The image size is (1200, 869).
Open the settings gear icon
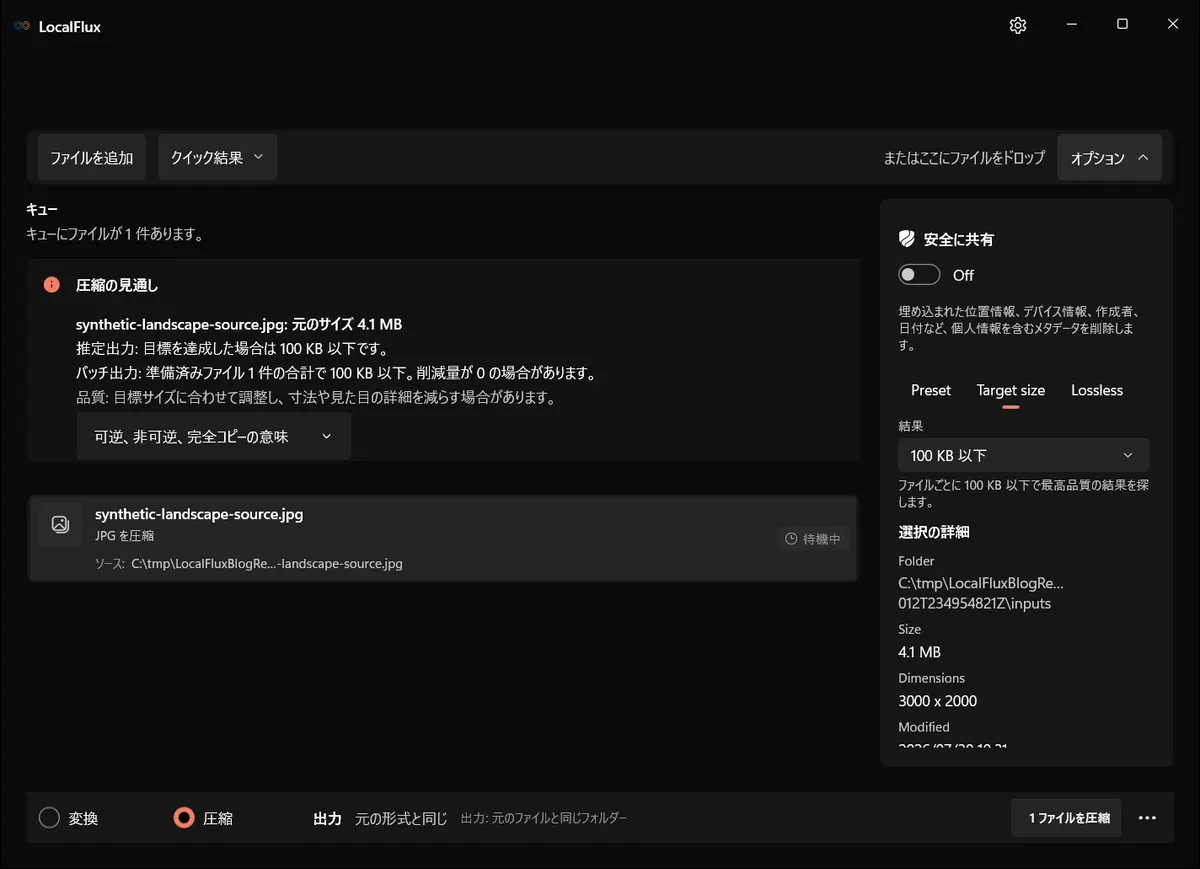(1018, 26)
